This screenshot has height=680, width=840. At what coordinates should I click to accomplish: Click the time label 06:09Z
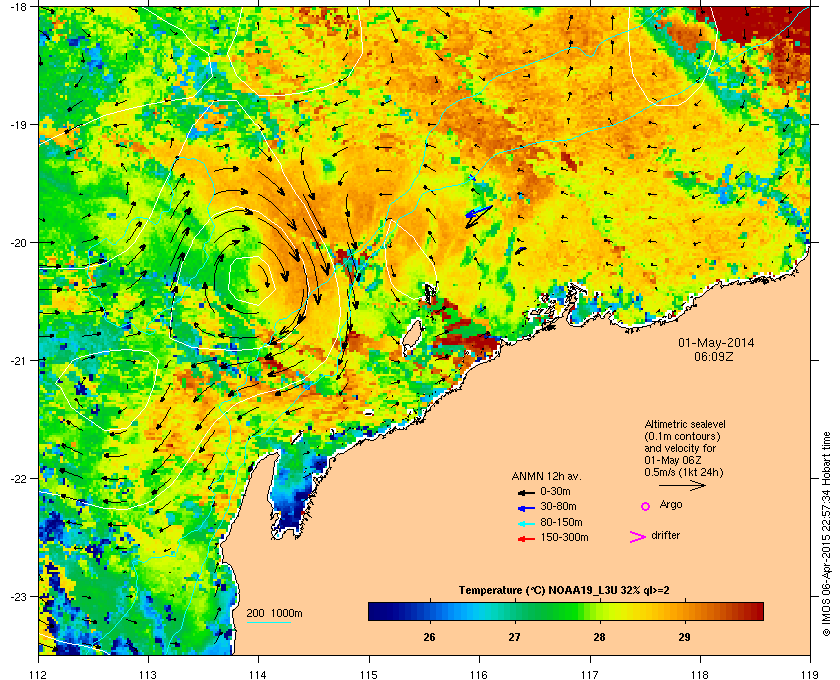click(x=714, y=356)
